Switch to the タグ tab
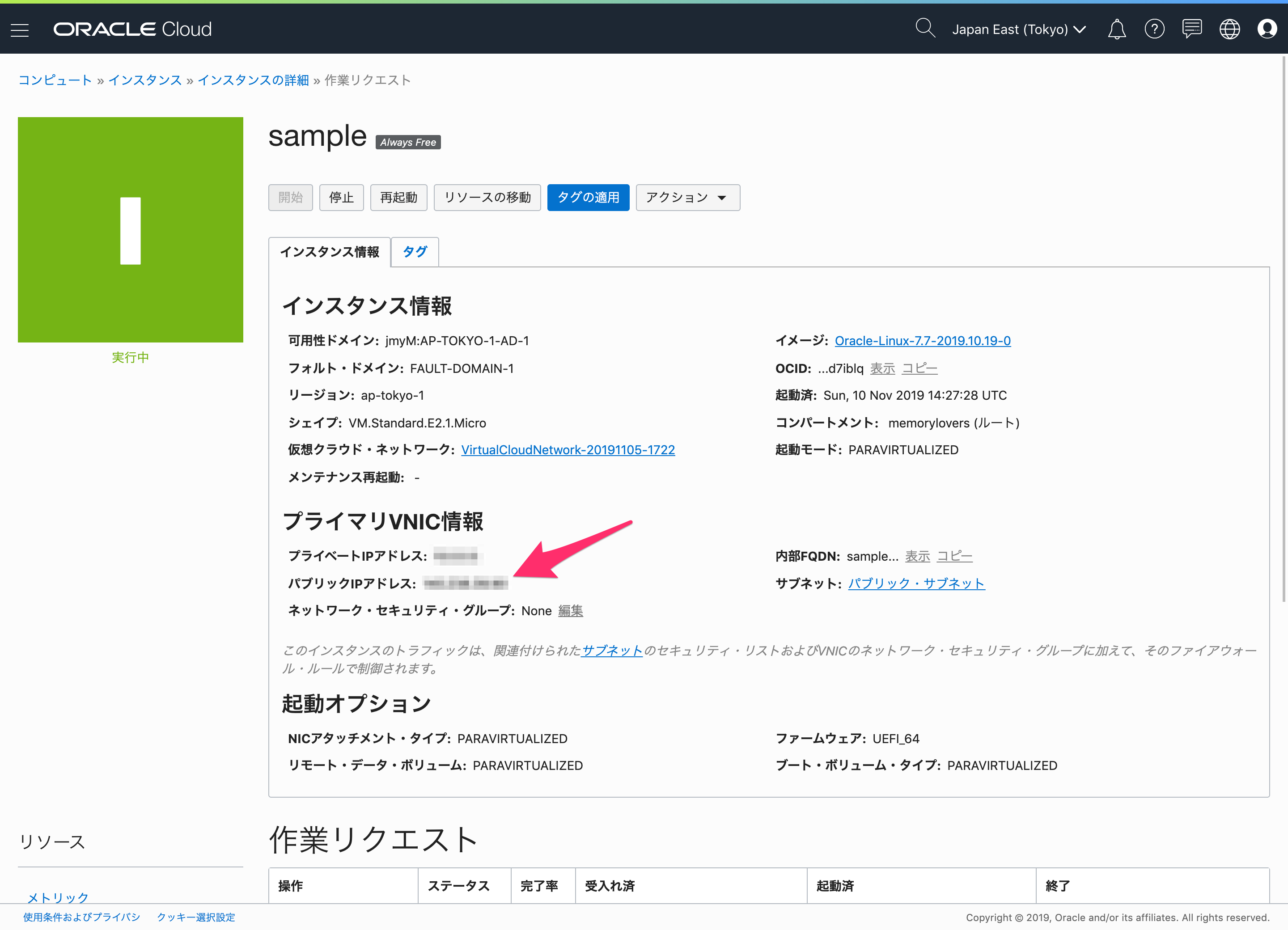Screen dimensions: 1288x930 pos(415,252)
